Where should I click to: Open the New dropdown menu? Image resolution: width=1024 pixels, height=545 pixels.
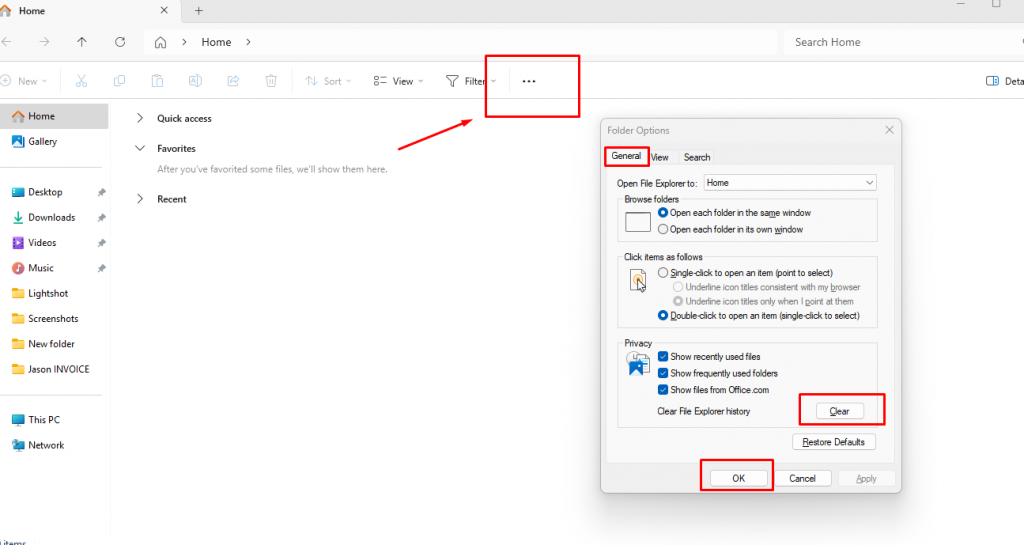click(x=24, y=81)
